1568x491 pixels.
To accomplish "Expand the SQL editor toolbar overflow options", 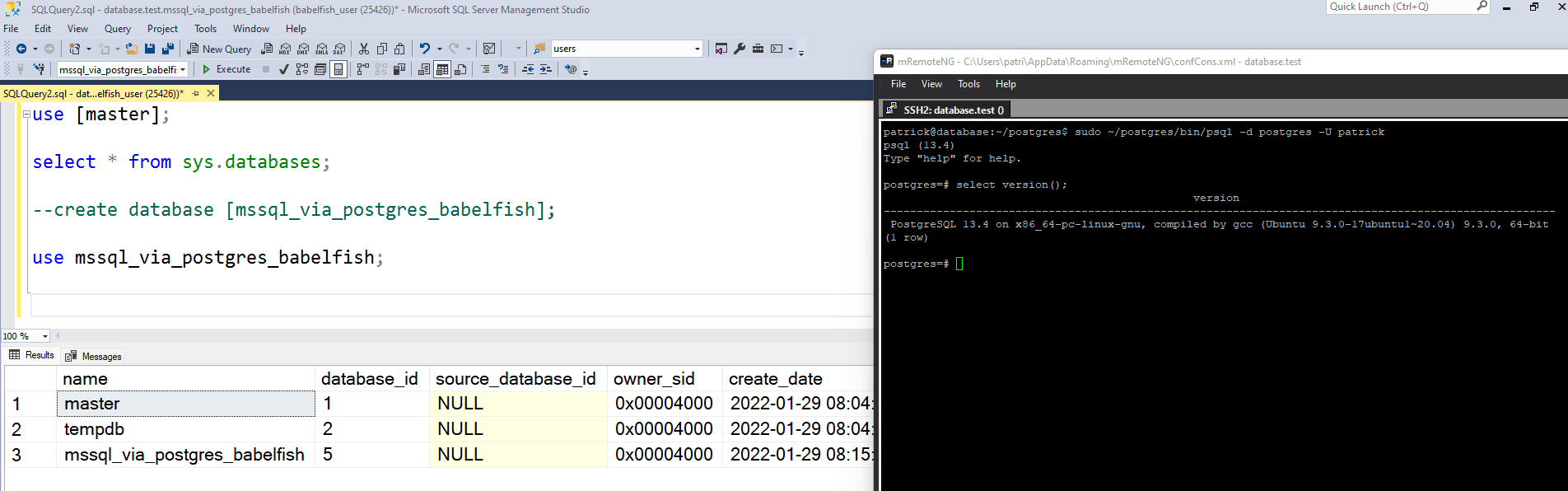I will (586, 72).
